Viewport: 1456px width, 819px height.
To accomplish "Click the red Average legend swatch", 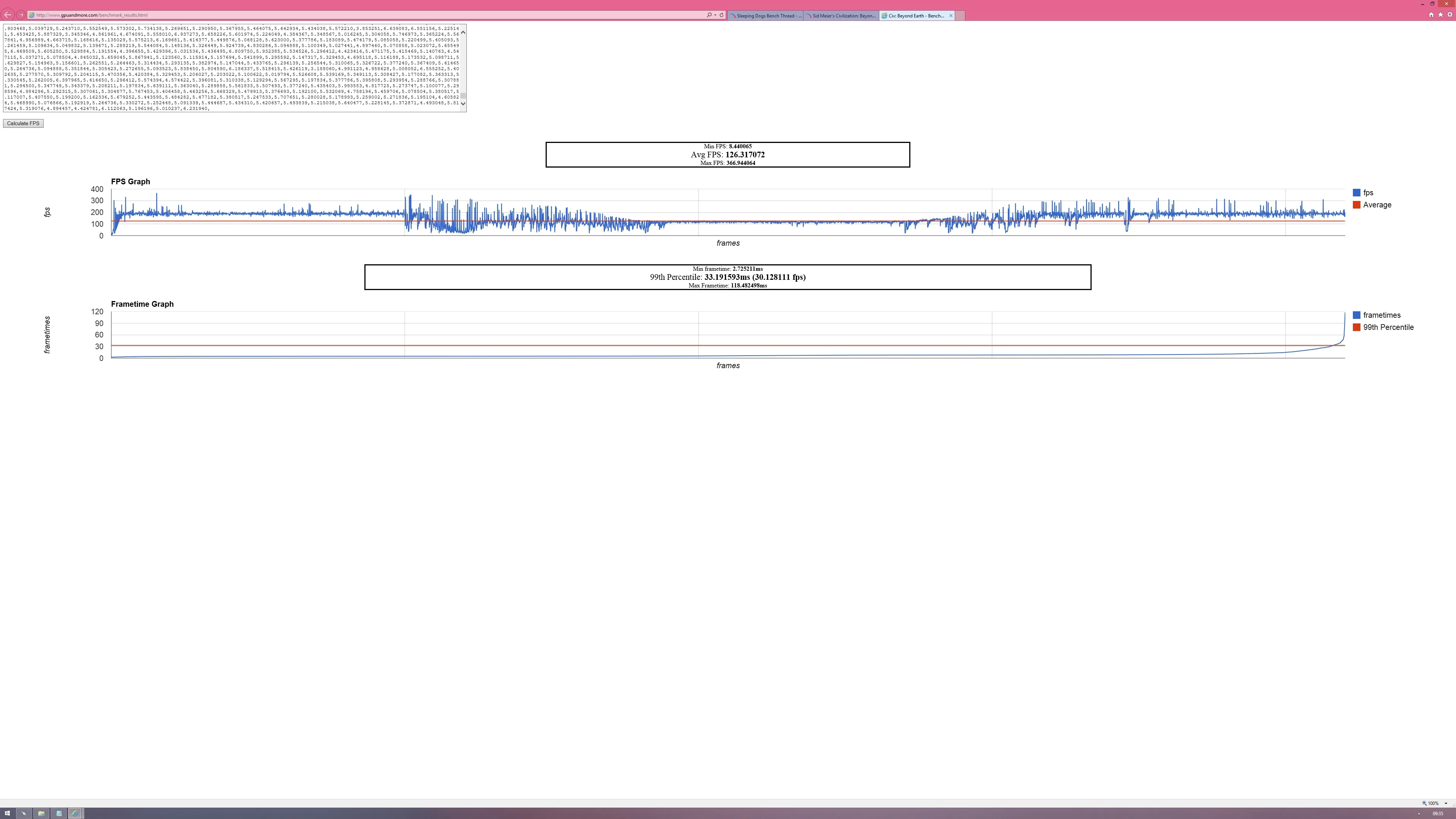I will coord(1356,205).
